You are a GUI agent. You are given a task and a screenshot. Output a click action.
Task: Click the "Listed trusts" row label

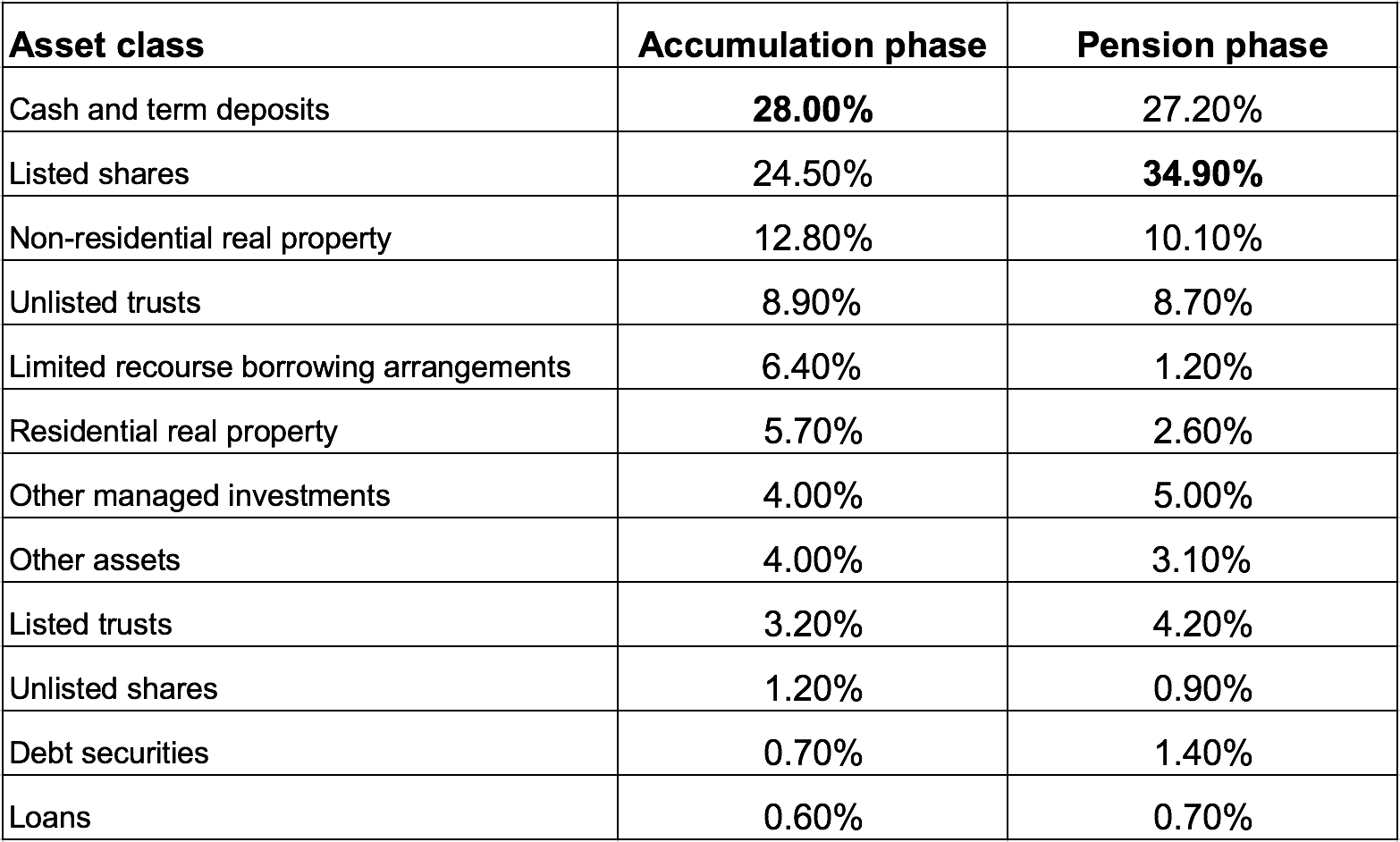click(x=90, y=624)
